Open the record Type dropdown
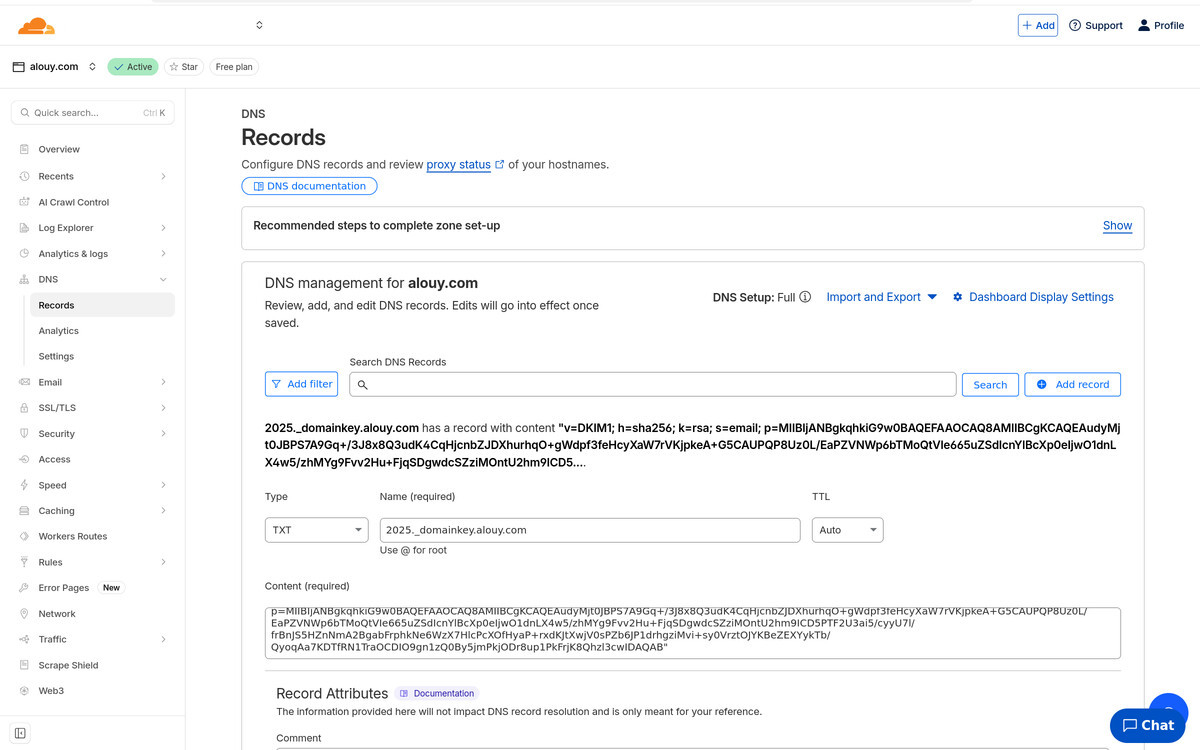 pyautogui.click(x=316, y=530)
